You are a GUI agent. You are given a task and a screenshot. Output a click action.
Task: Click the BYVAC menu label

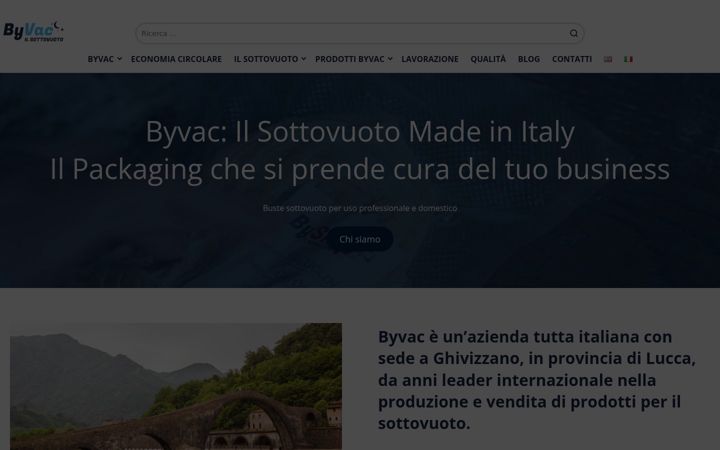coord(101,59)
